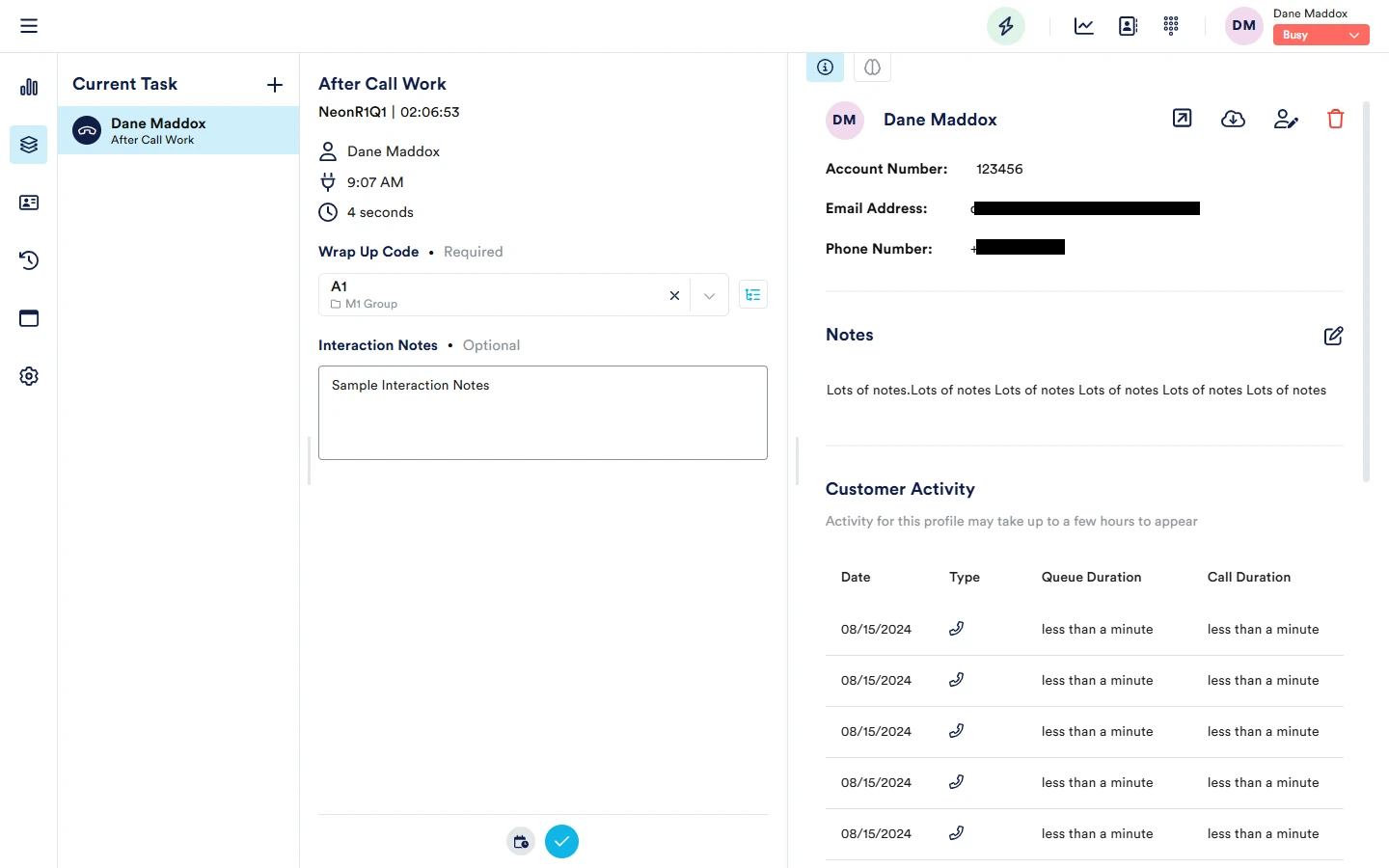Open the analytics line chart icon
1389x868 pixels.
(1083, 26)
